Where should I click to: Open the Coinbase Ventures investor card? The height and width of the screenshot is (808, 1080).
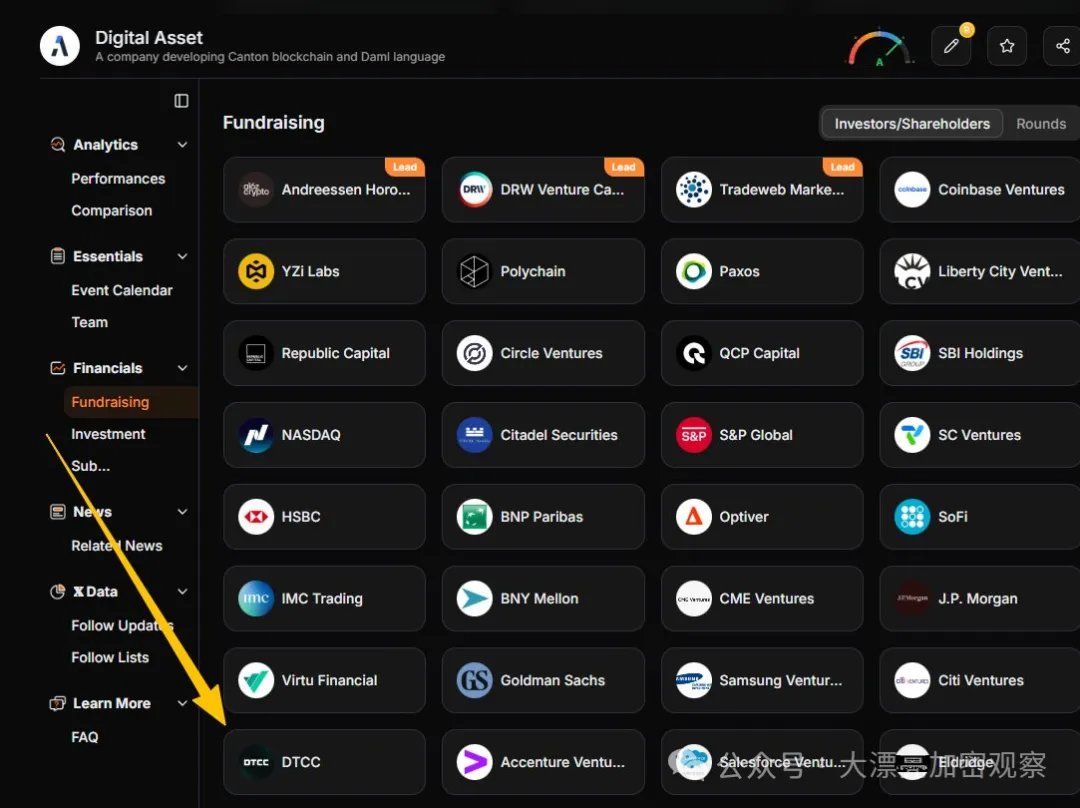979,189
